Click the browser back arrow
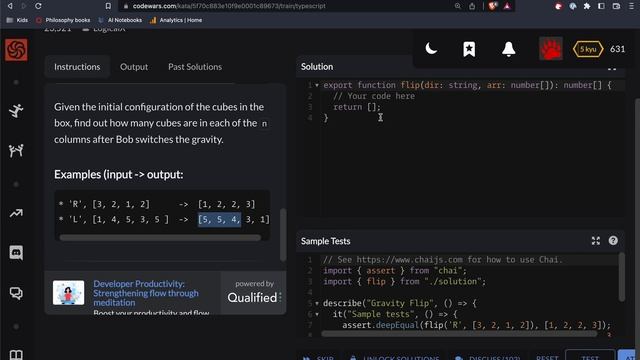 (x=10, y=6)
